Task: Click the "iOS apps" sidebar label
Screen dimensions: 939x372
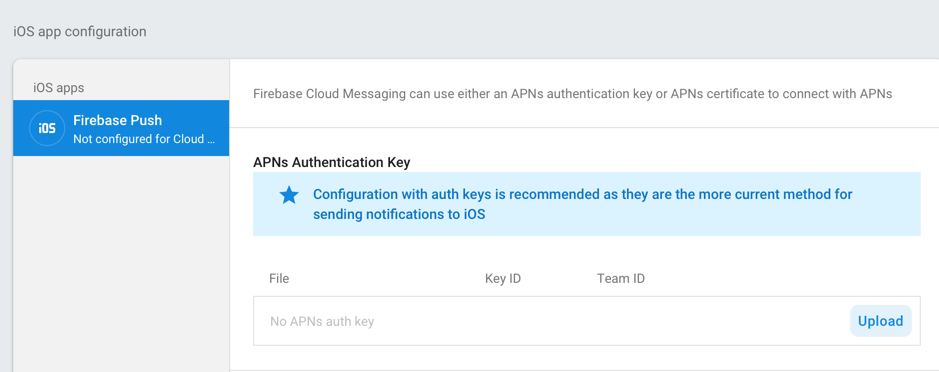Action: [x=59, y=88]
